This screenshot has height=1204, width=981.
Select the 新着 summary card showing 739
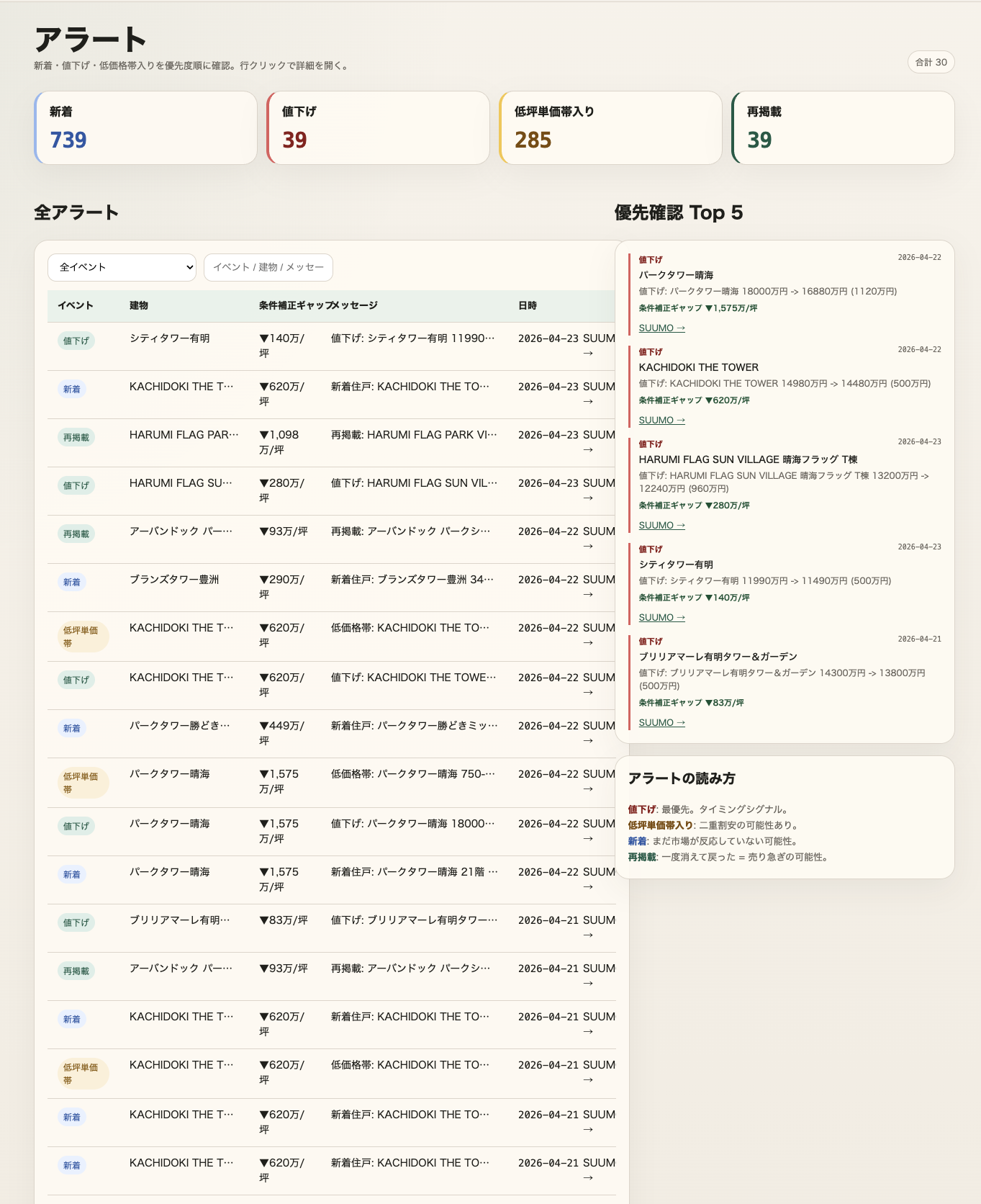tap(146, 128)
